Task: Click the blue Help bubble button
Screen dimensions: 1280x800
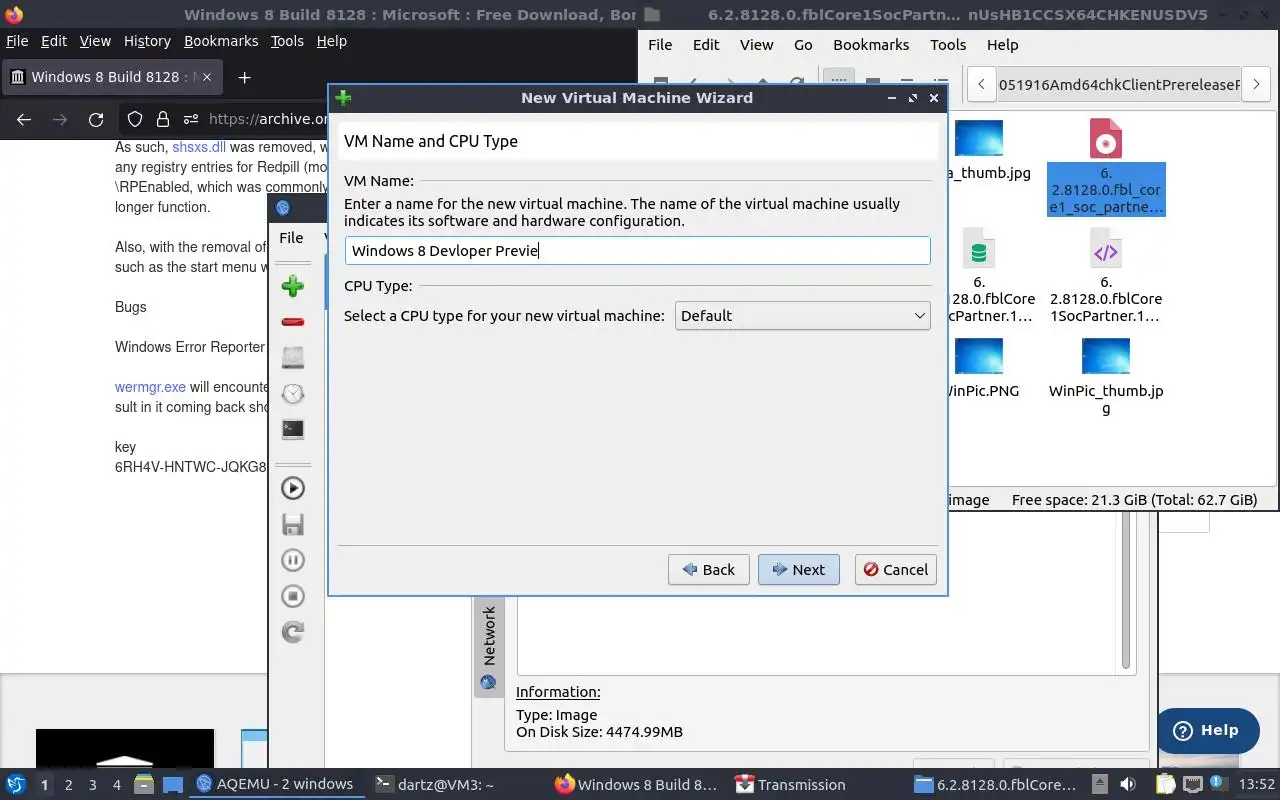Action: click(x=1208, y=730)
